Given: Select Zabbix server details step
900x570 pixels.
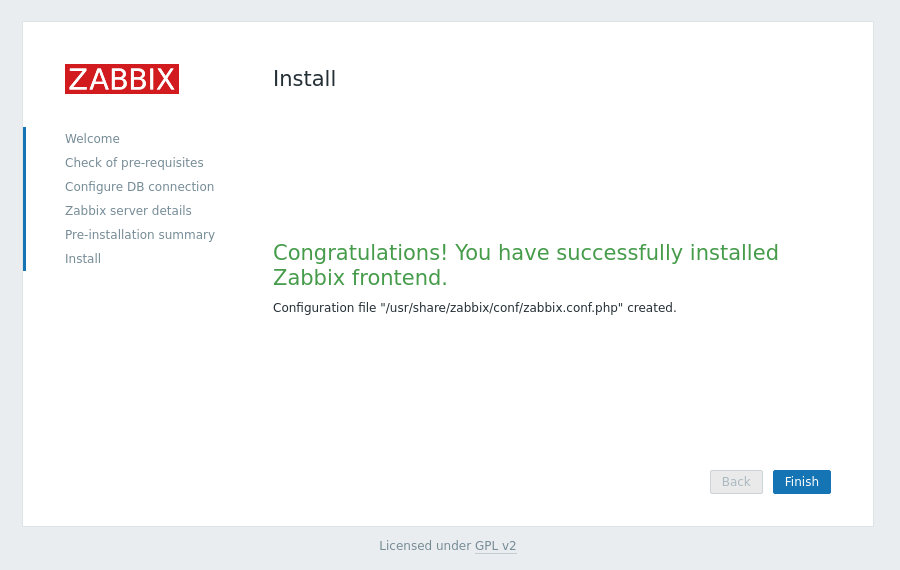Looking at the screenshot, I should point(128,211).
